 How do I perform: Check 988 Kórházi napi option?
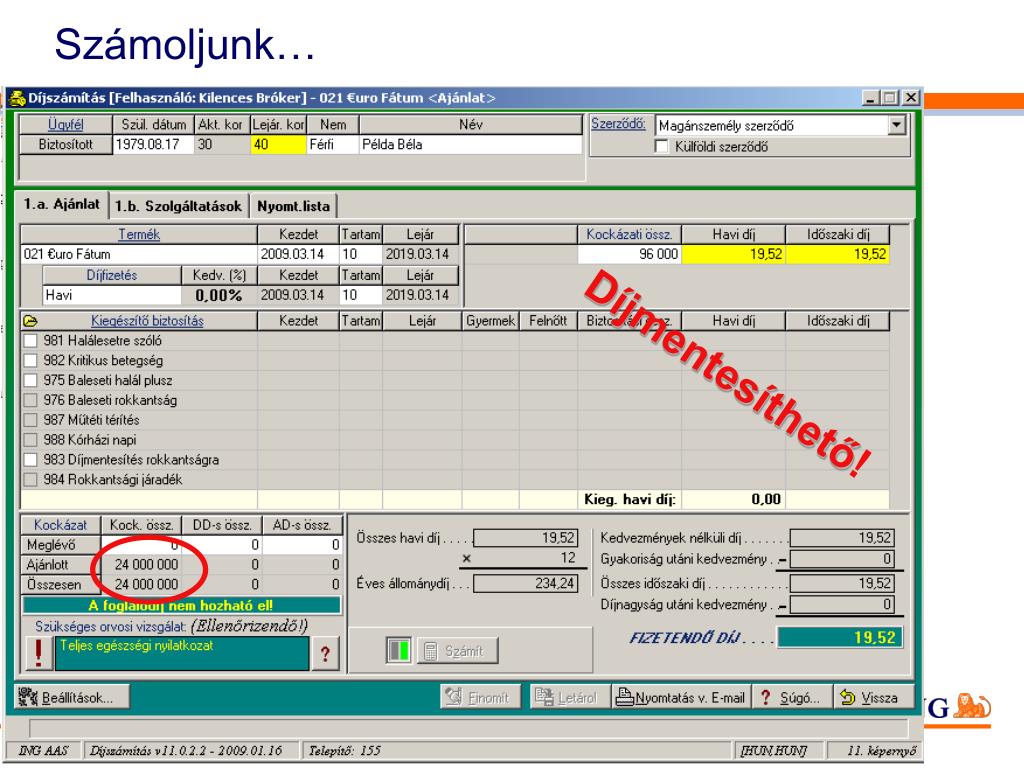[30, 440]
